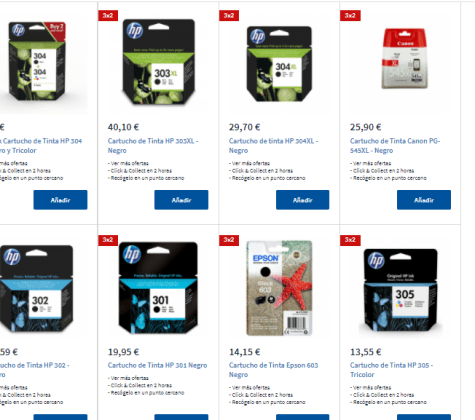Open the Cartucho de Tinta HP 303XL link

(153, 146)
